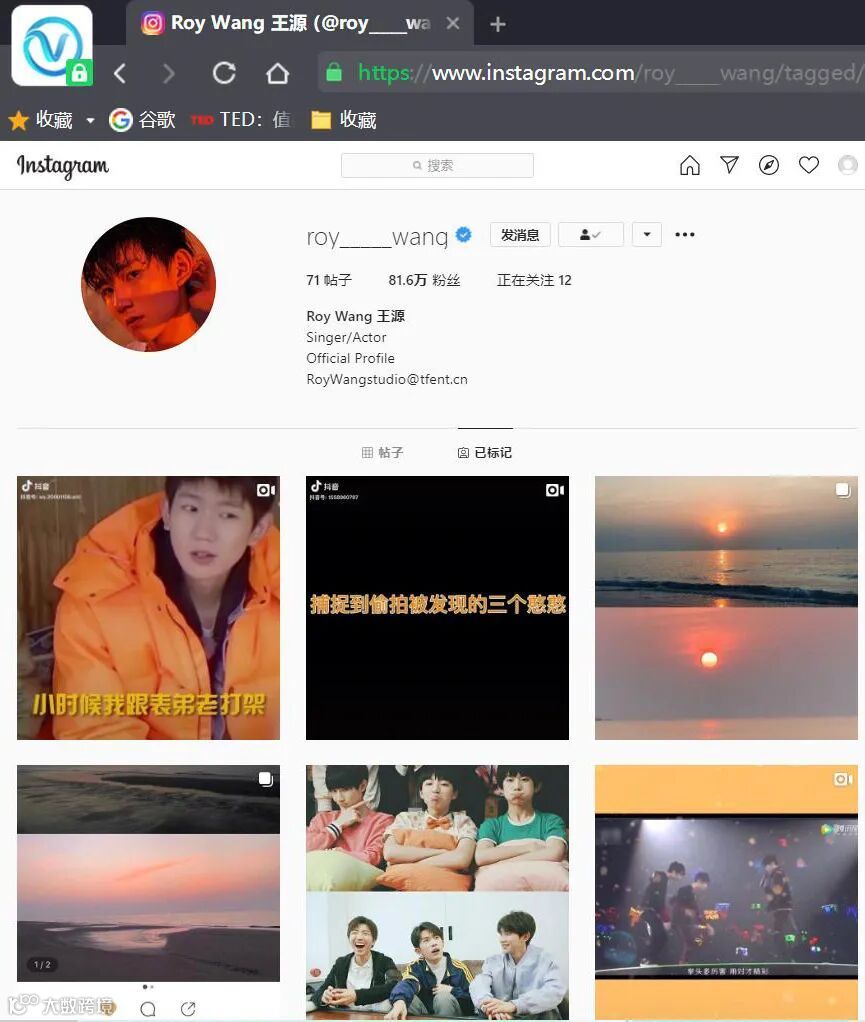865x1022 pixels.
Task: Open a new browser tab
Action: coord(497,24)
